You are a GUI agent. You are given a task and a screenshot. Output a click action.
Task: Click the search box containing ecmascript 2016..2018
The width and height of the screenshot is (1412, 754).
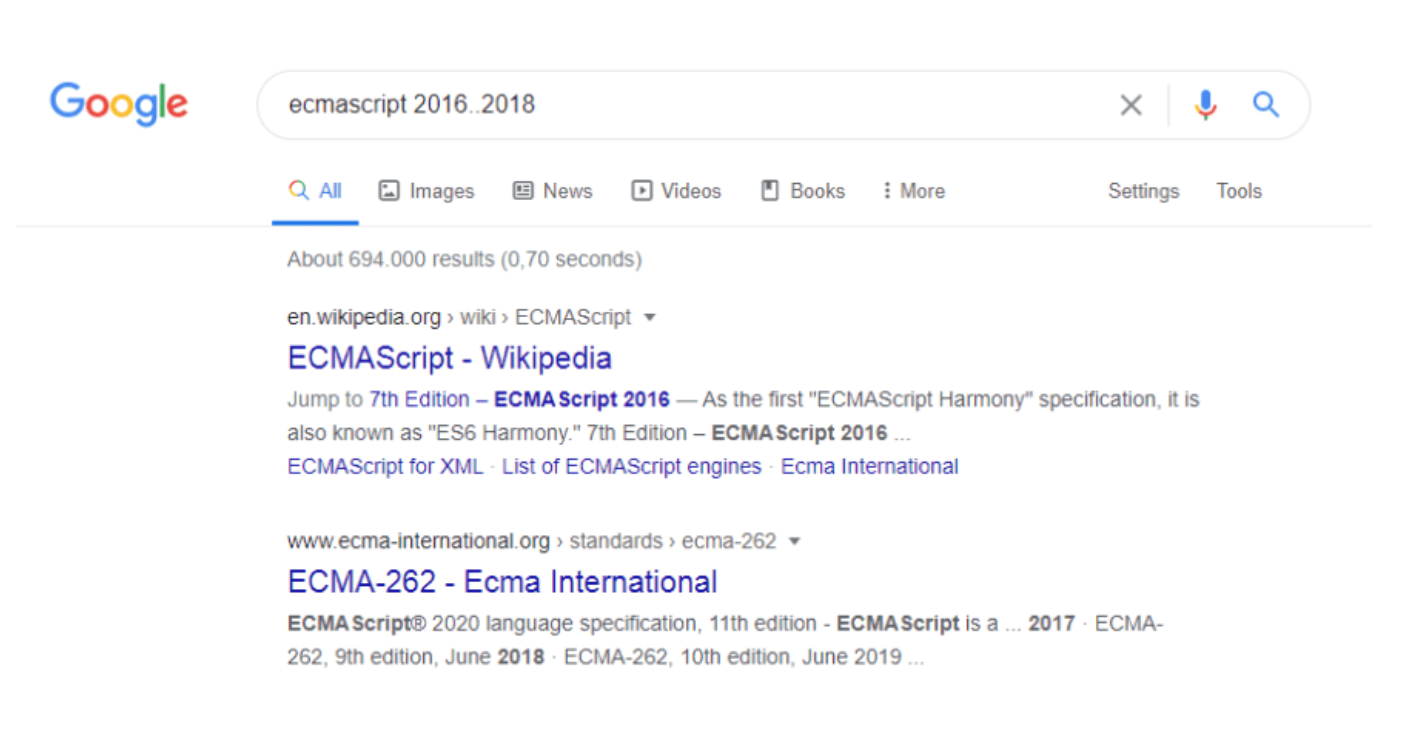783,105
